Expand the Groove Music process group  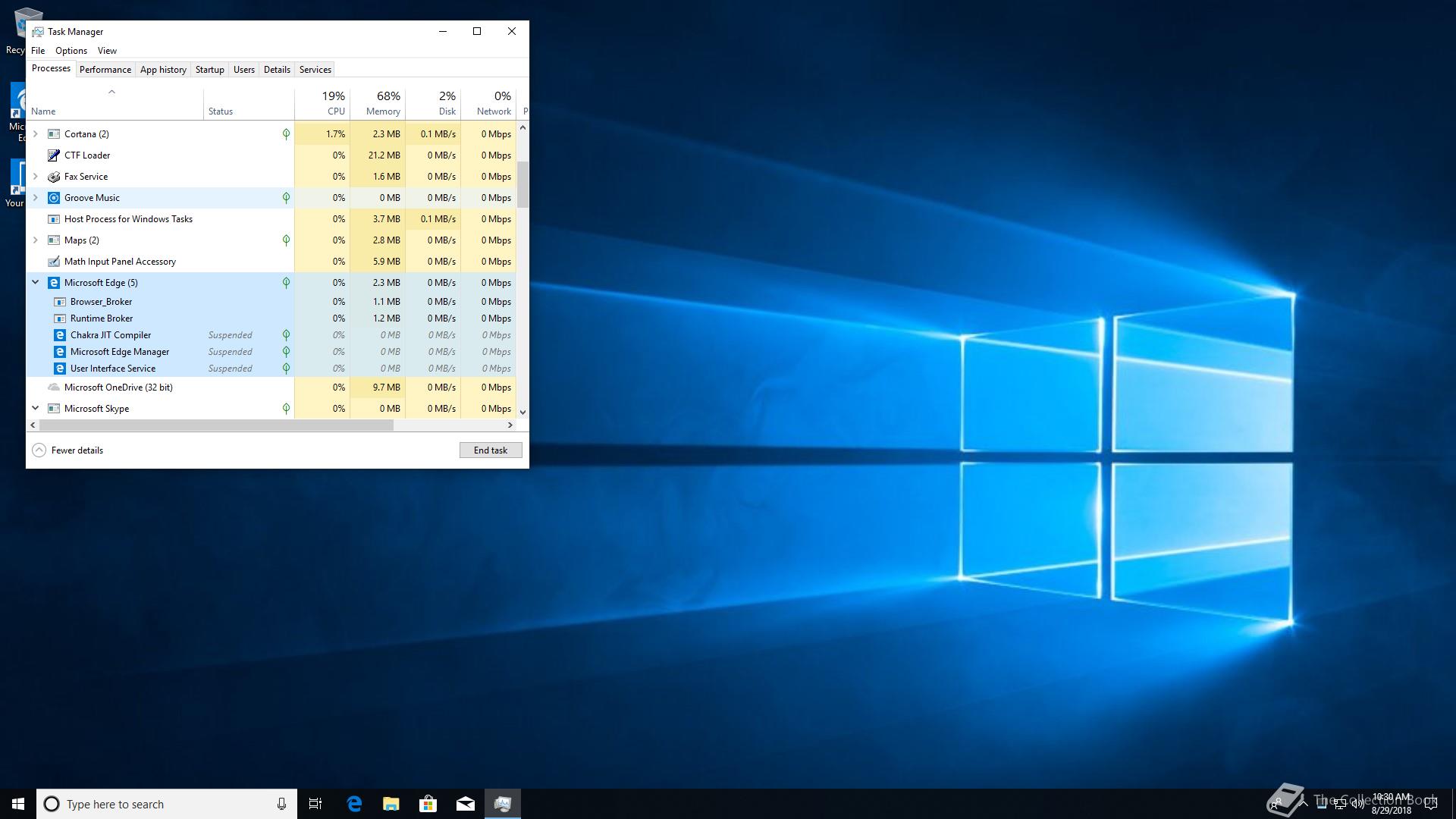point(35,198)
